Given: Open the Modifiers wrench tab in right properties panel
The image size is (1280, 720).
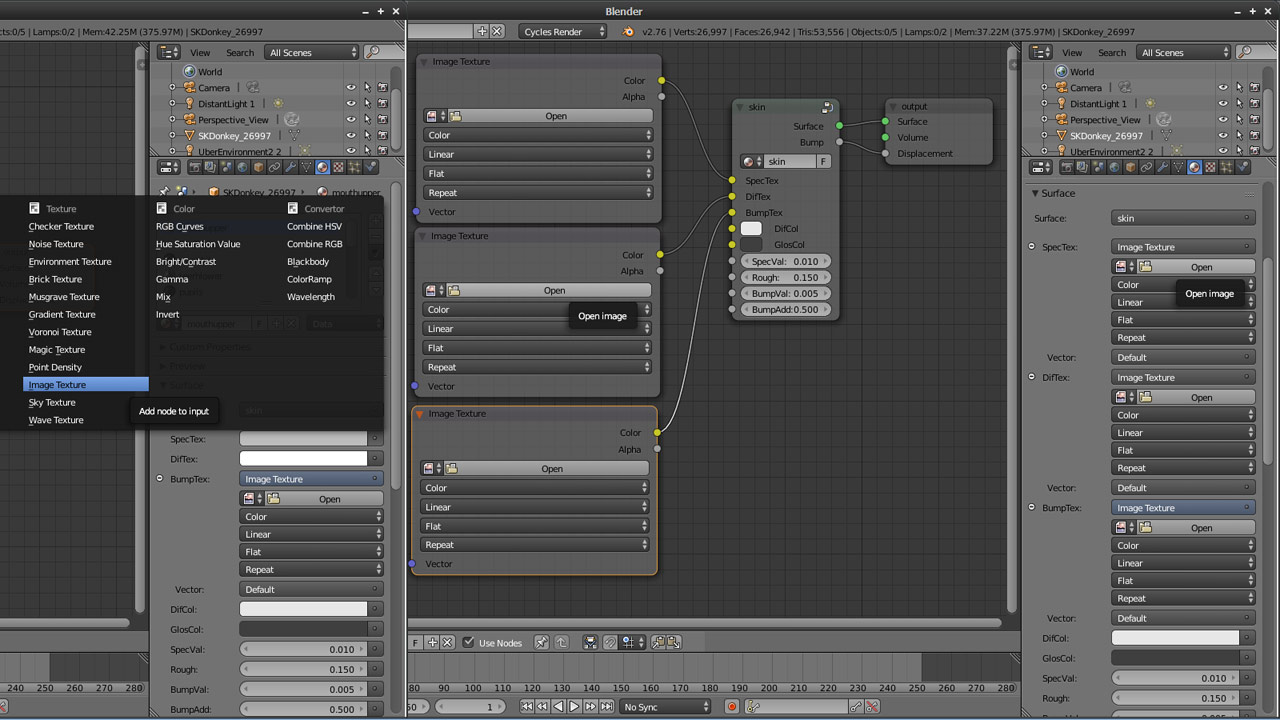Looking at the screenshot, I should point(1162,168).
